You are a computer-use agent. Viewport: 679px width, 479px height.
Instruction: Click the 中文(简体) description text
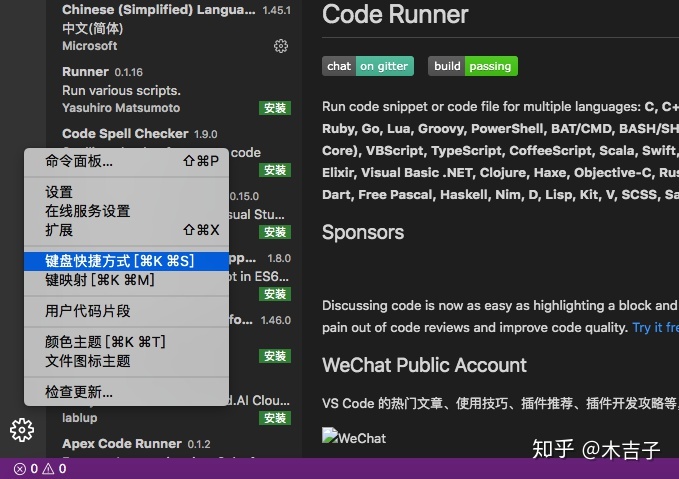[93, 28]
